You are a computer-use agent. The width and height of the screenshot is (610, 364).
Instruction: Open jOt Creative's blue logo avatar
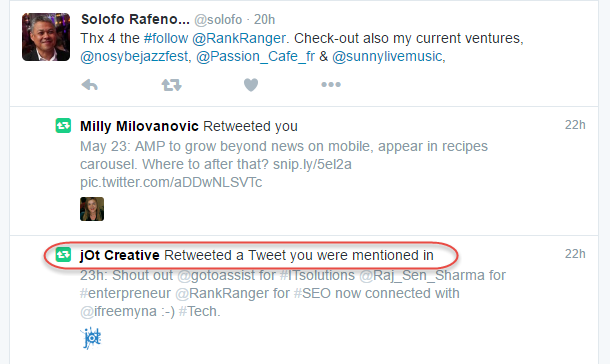click(x=92, y=338)
